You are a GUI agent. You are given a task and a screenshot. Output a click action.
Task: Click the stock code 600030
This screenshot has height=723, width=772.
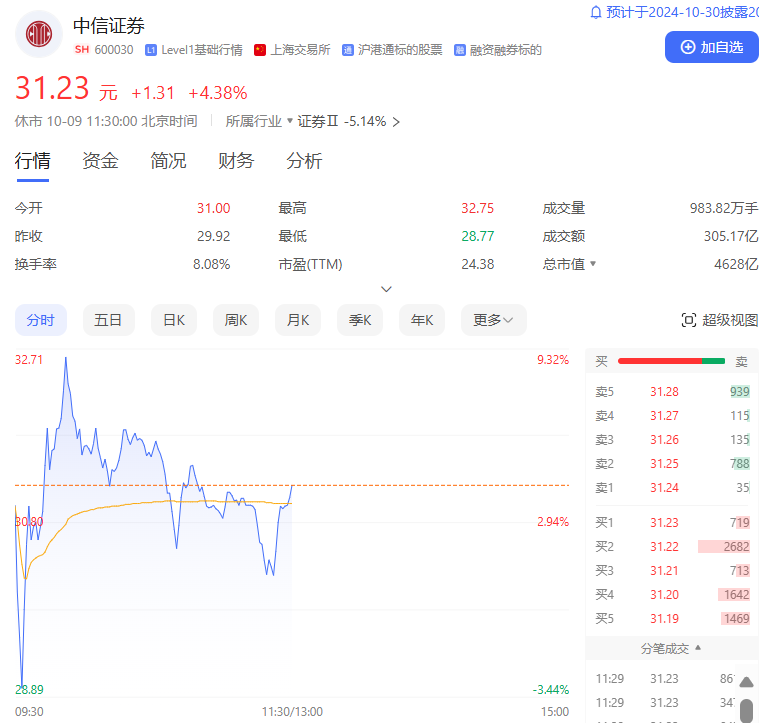pyautogui.click(x=114, y=50)
